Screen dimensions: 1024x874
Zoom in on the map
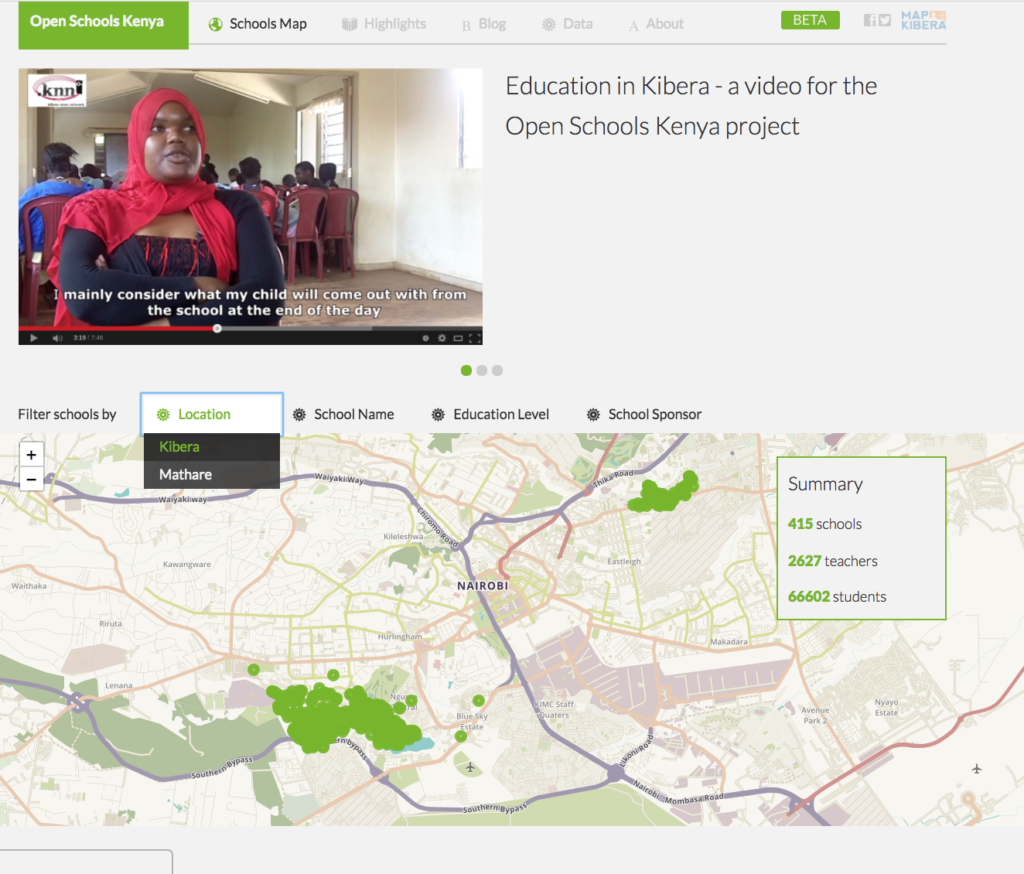click(31, 455)
